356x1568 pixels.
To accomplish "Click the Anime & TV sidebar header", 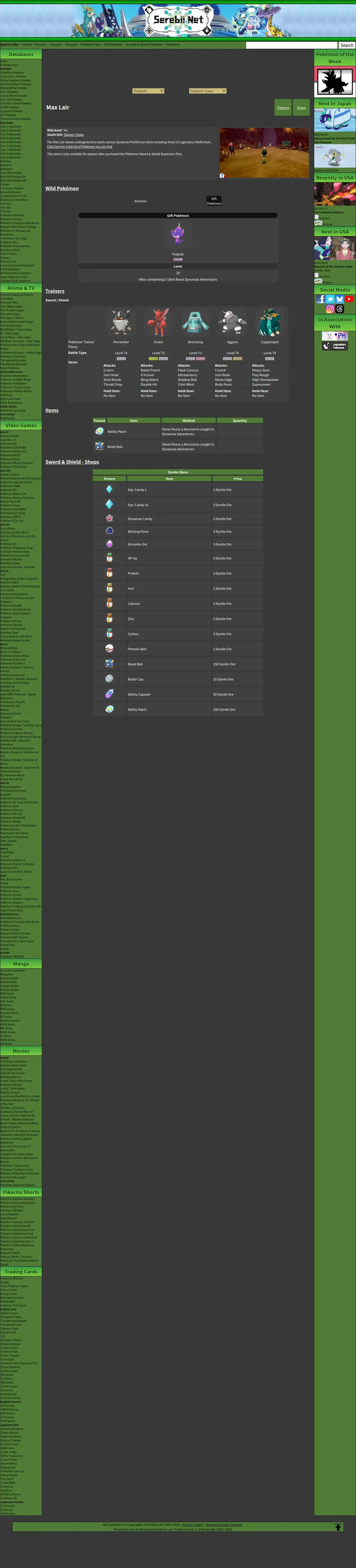I will [x=21, y=288].
